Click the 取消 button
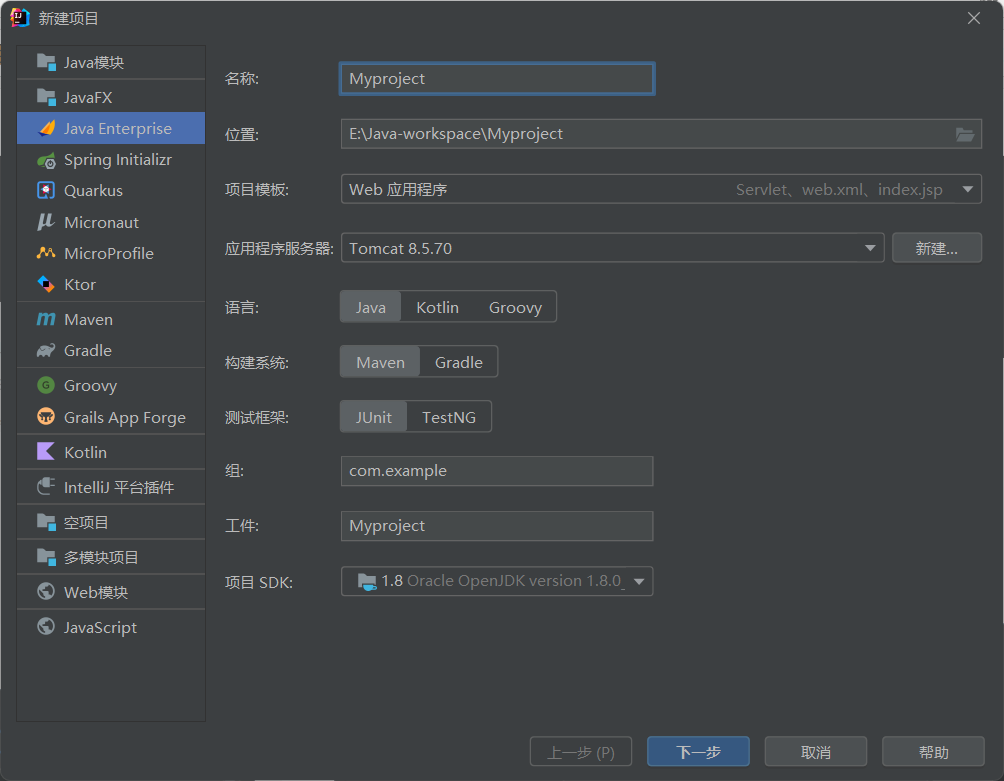This screenshot has width=1004, height=781. [816, 752]
